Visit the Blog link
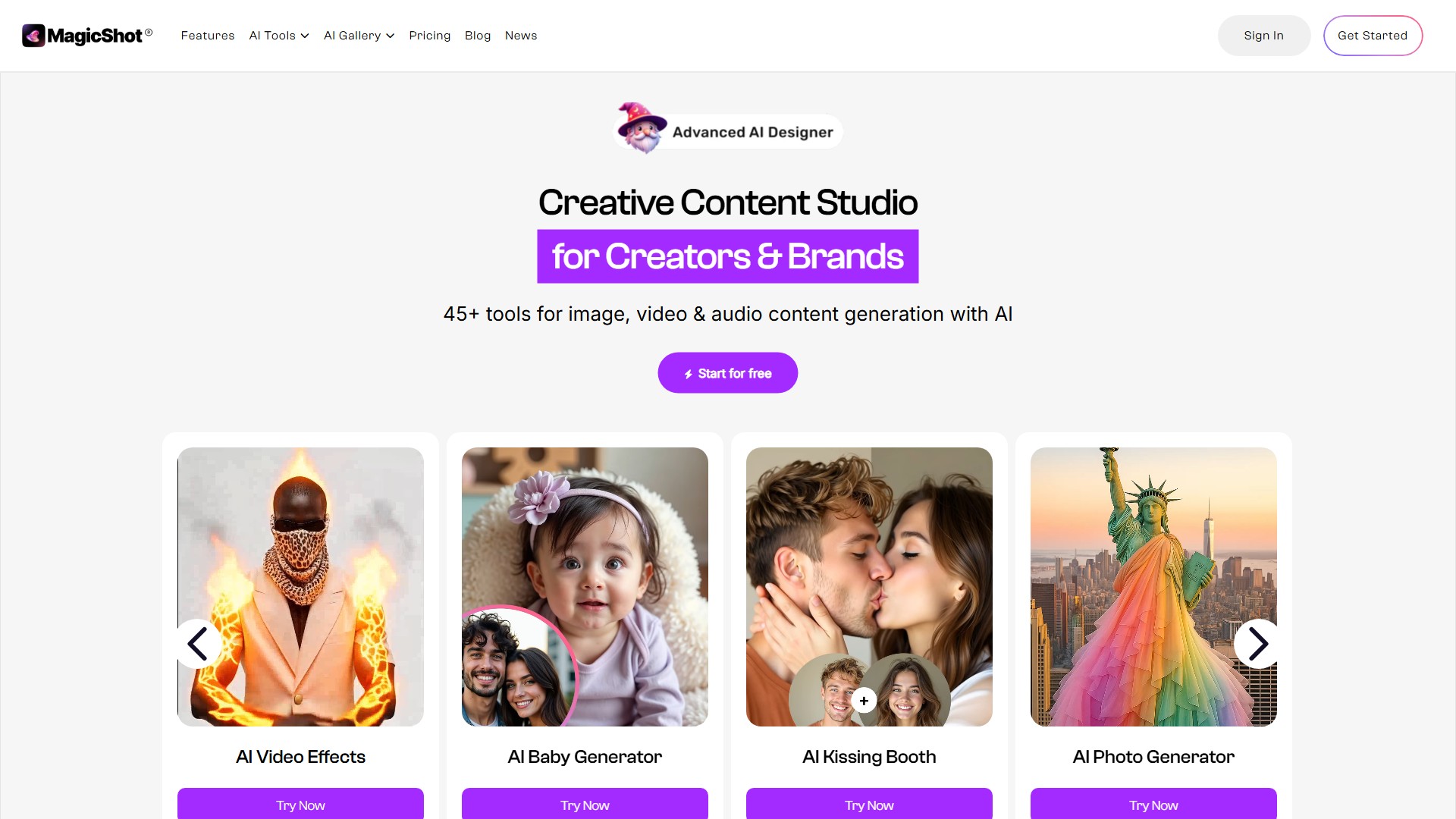Image resolution: width=1456 pixels, height=819 pixels. [478, 36]
